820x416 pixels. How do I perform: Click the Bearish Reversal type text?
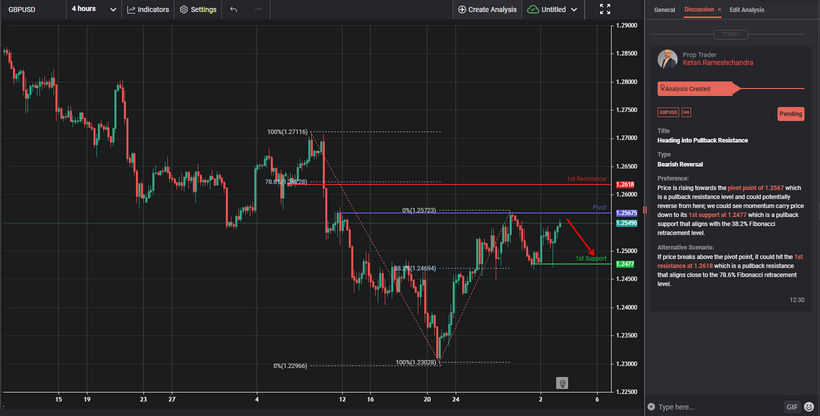click(x=680, y=164)
